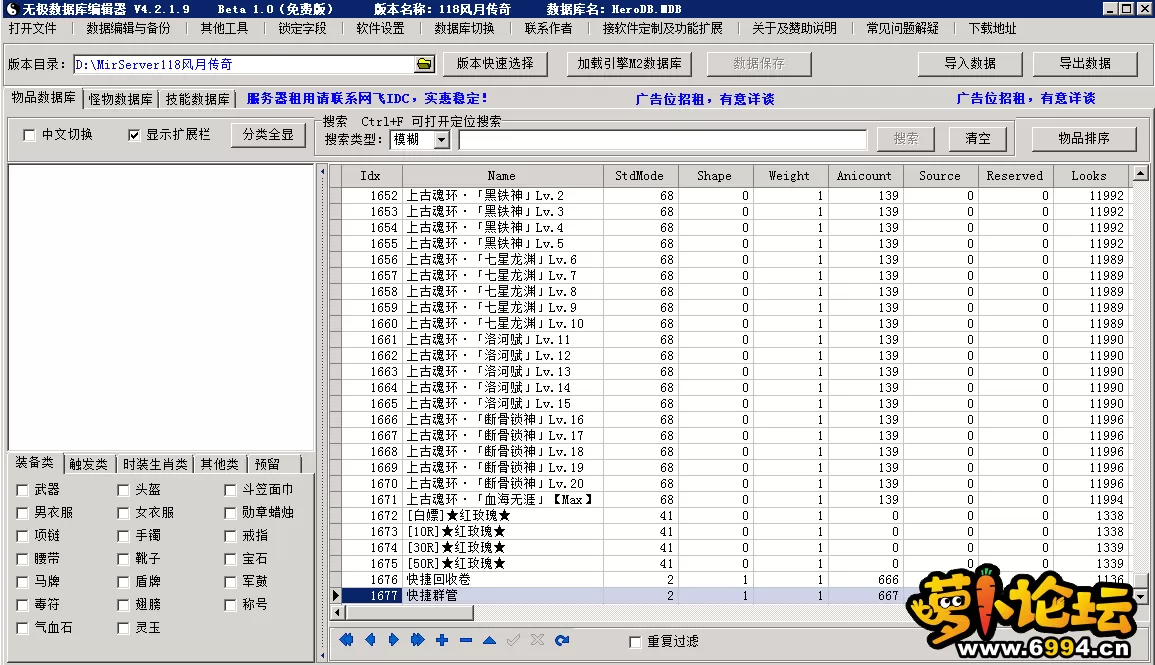The image size is (1155, 665).
Task: Click the splitter collapse arrow near grid bottom
Action: pyautogui.click(x=323, y=655)
